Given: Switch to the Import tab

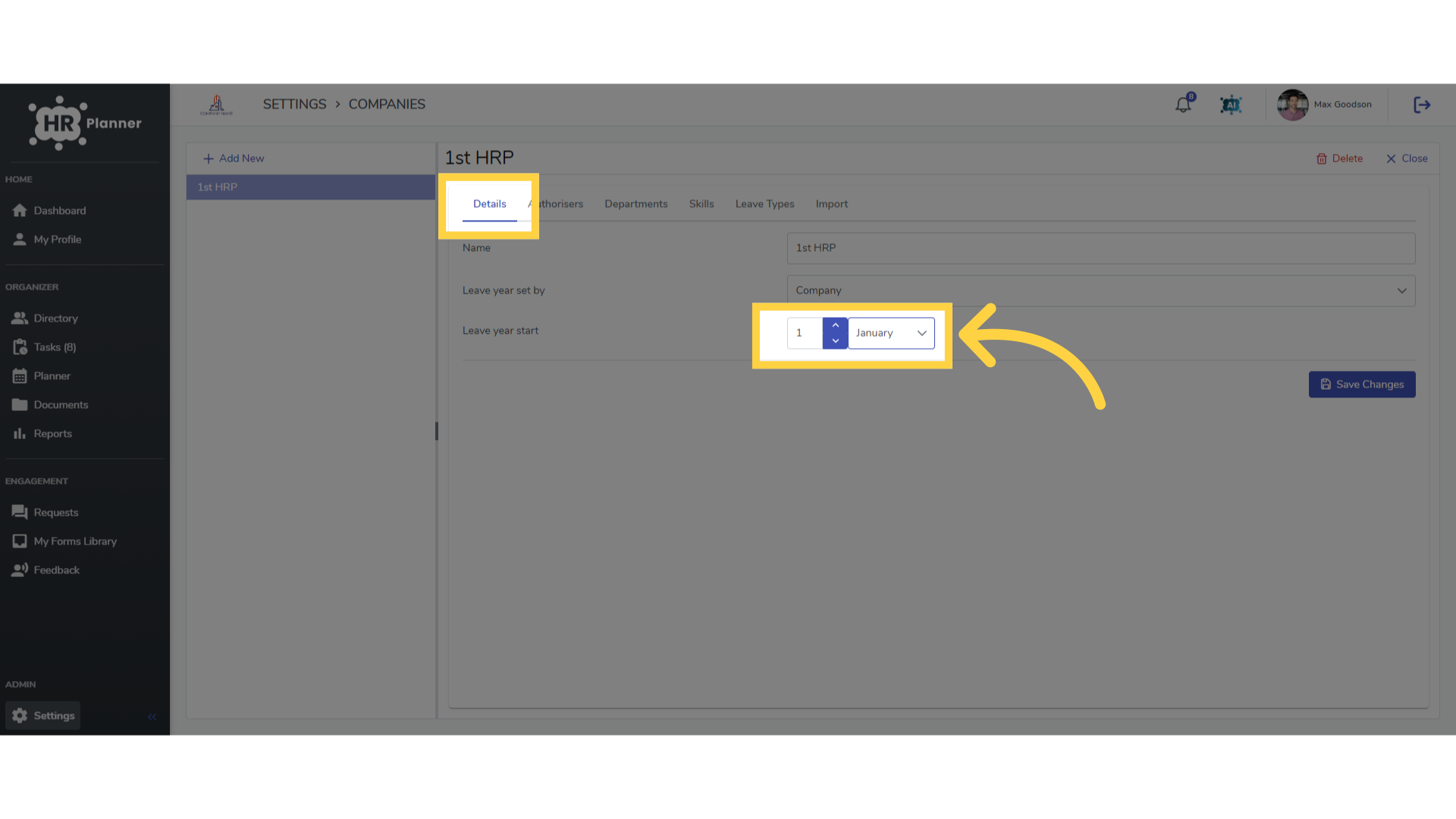Looking at the screenshot, I should [832, 204].
